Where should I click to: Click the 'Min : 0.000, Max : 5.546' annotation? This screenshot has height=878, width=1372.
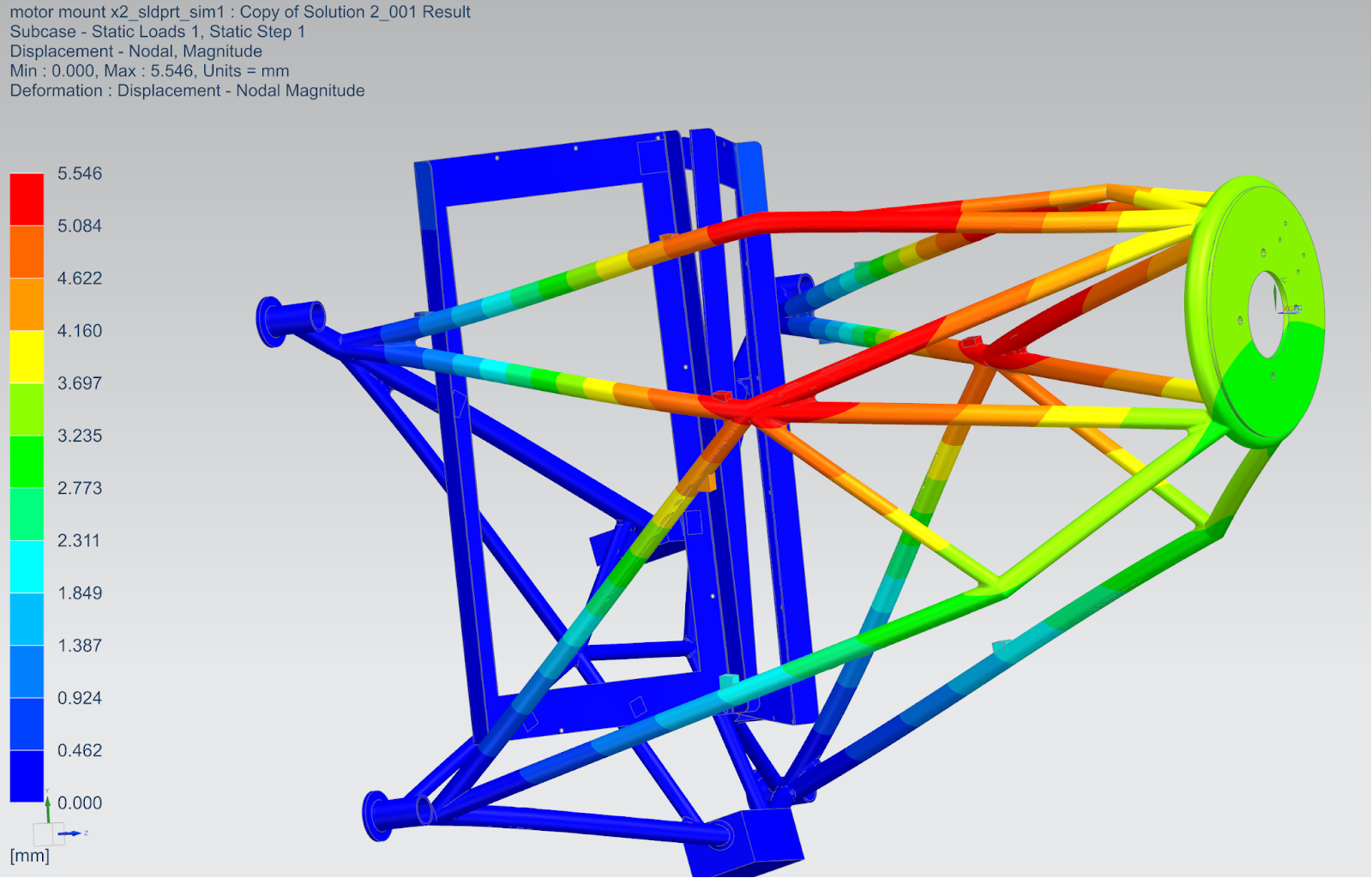tap(148, 70)
